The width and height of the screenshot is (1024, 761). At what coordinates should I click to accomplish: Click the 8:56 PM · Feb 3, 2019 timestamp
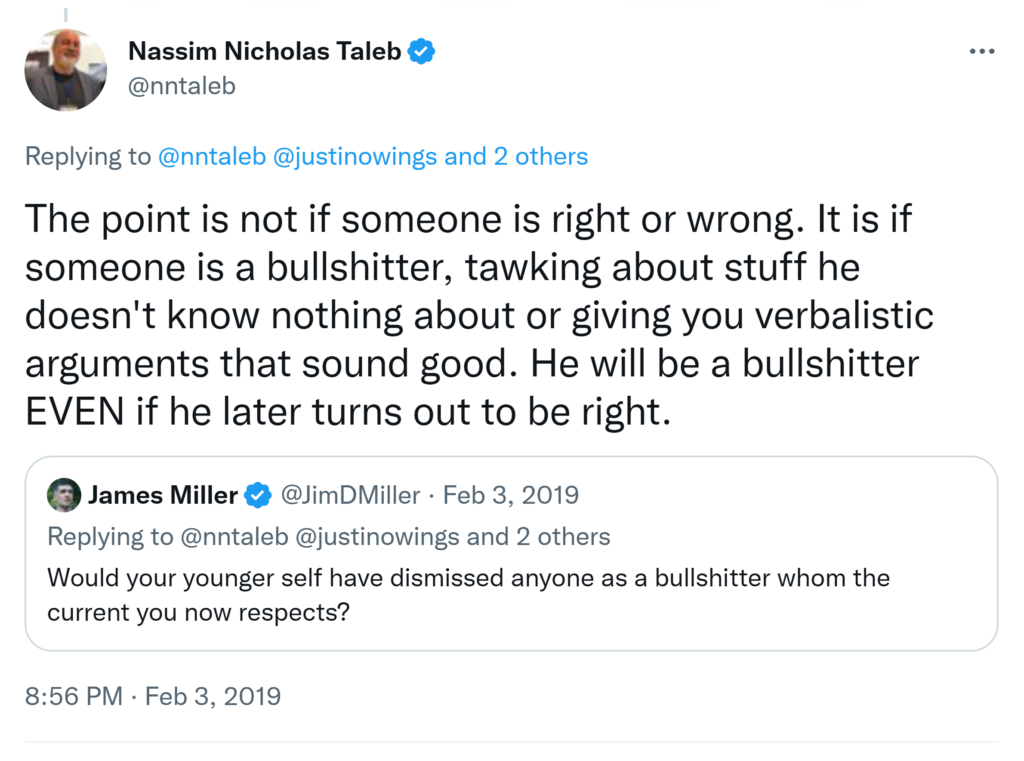point(153,696)
